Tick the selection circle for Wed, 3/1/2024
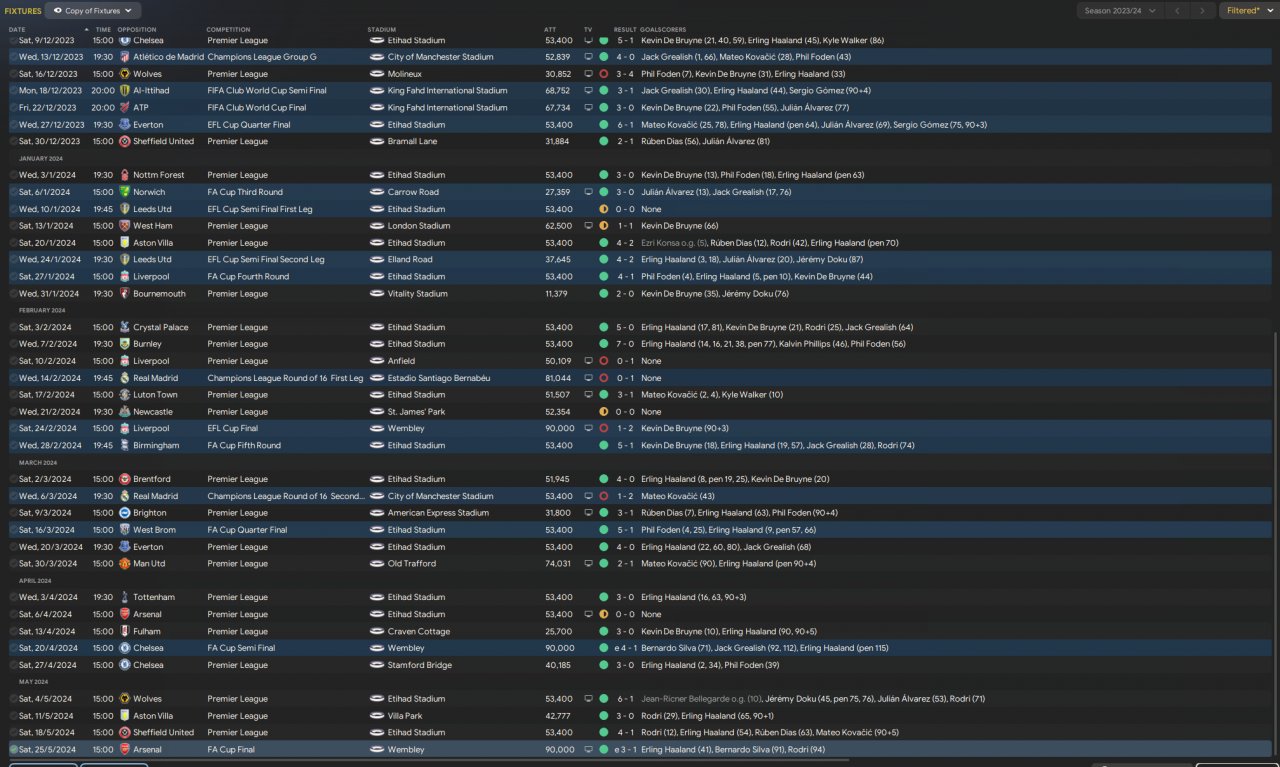Viewport: 1280px width, 767px height. 14,175
